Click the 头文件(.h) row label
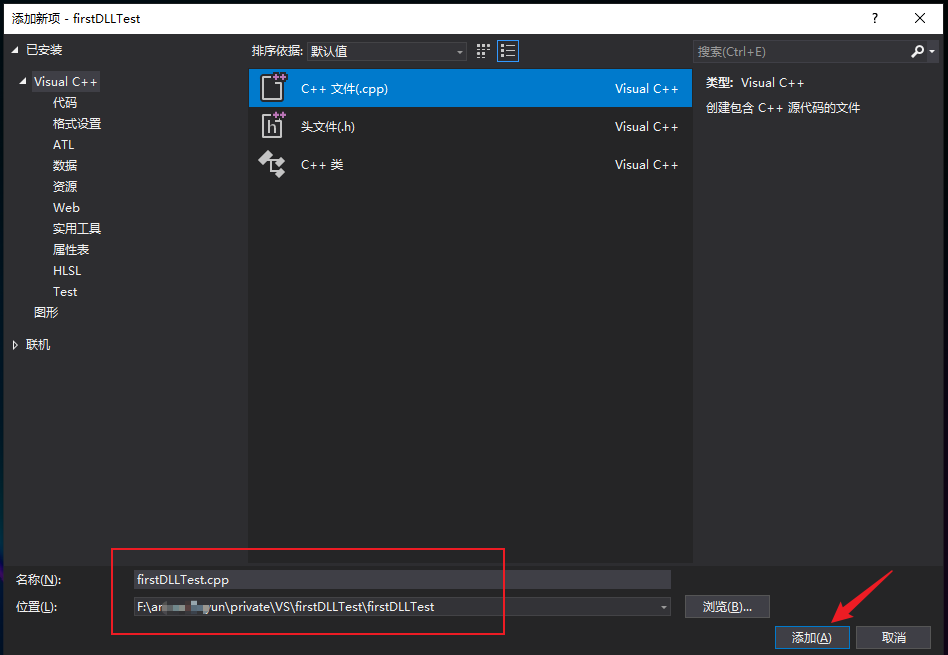 click(x=328, y=126)
